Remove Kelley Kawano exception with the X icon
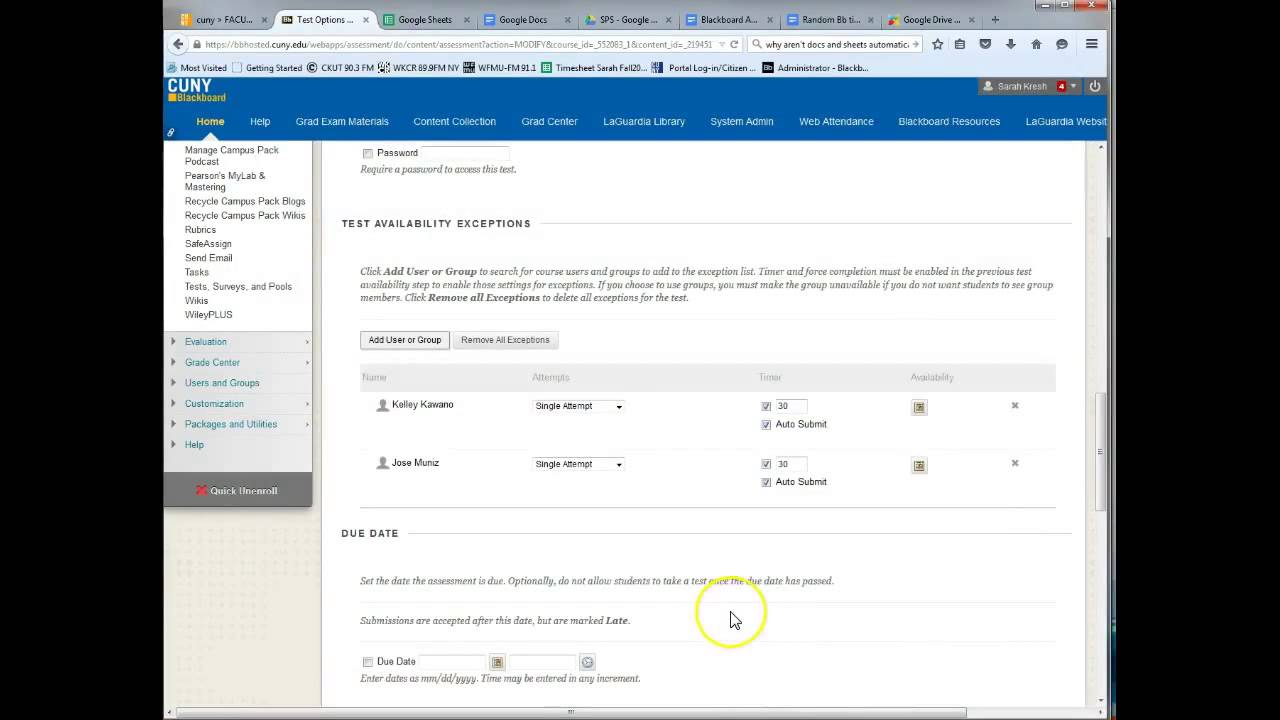Screen dimensions: 1280x720 [1015, 405]
